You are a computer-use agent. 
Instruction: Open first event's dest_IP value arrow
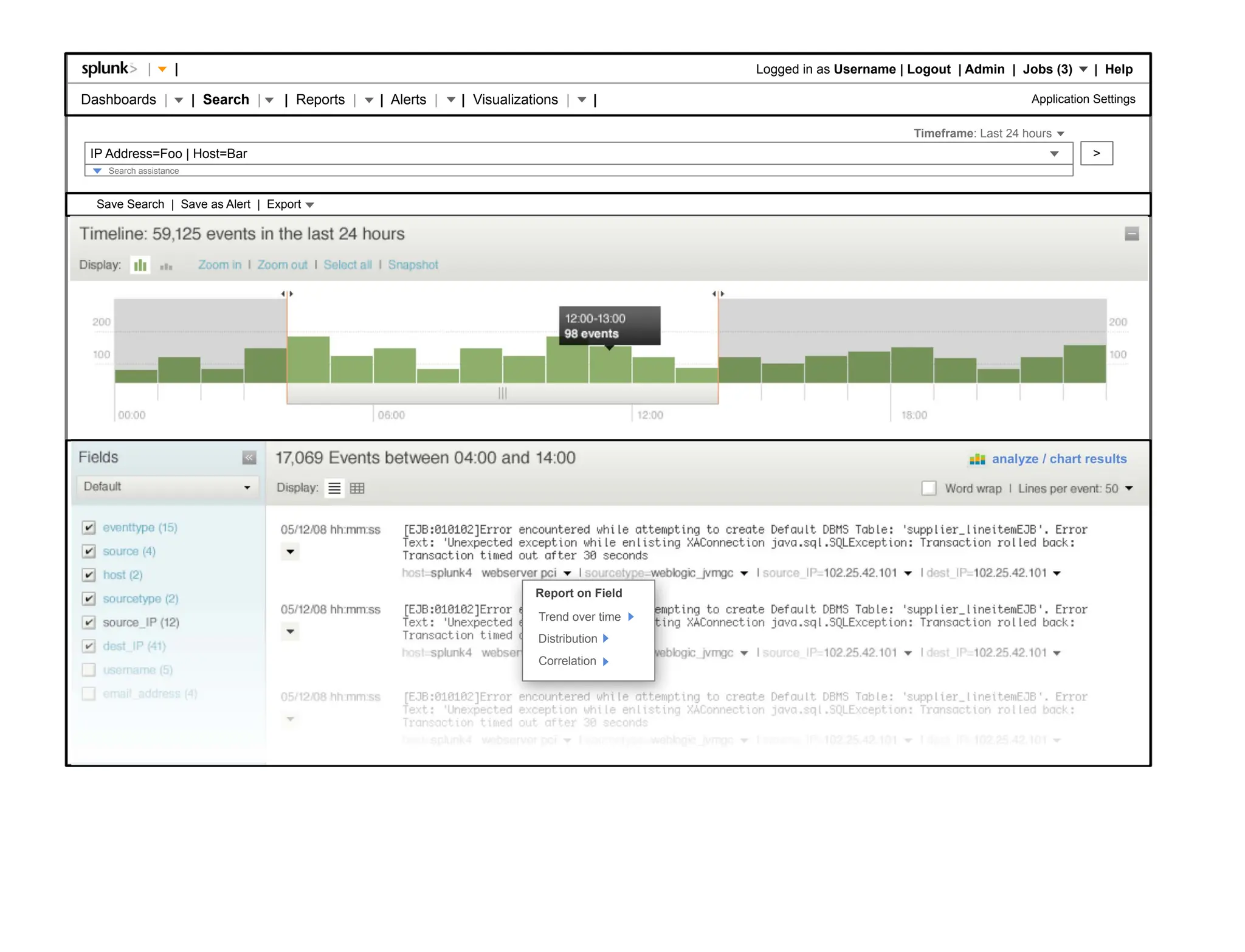point(1057,573)
